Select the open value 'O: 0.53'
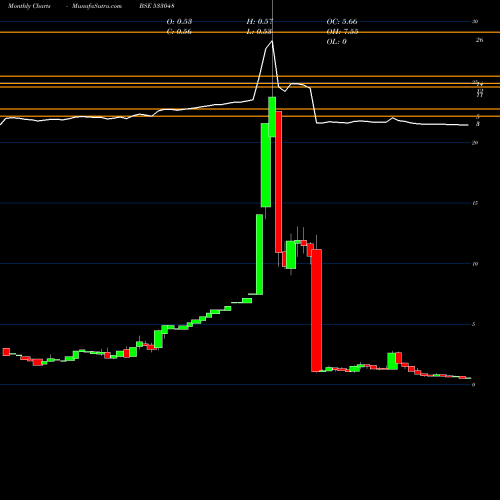 pyautogui.click(x=179, y=21)
